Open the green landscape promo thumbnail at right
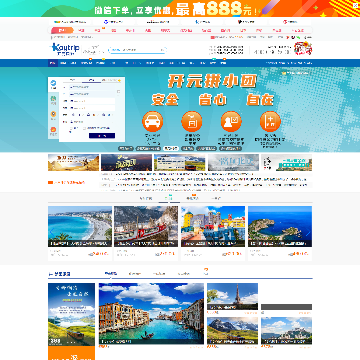Image resolution: width=360 pixels, height=360 pixels. tap(287, 162)
